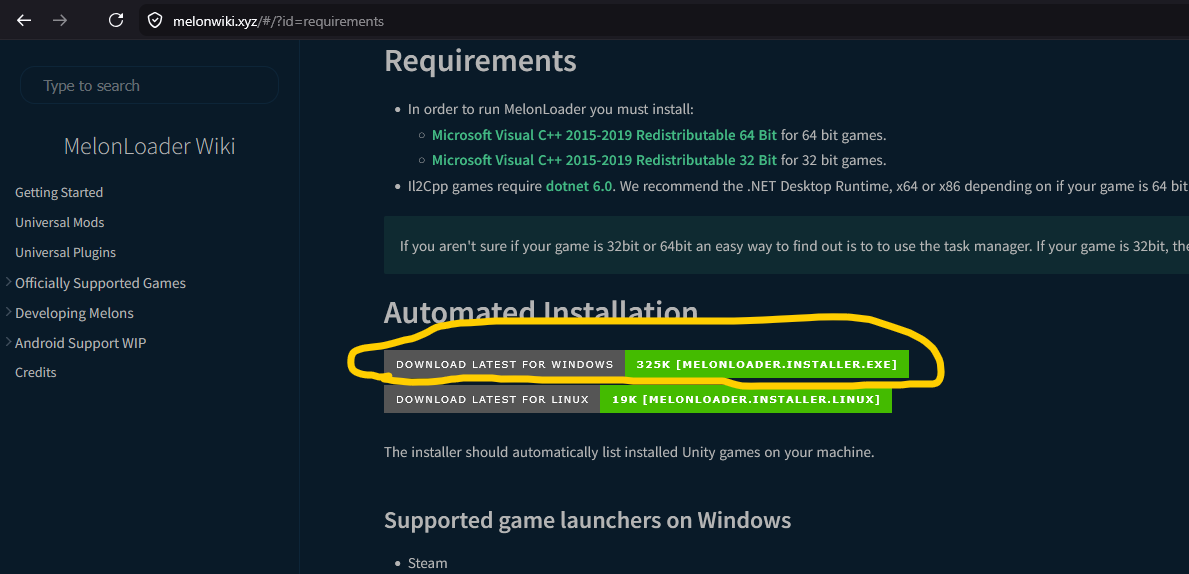Open Universal Plugins in the sidebar
This screenshot has height=574, width=1189.
coord(65,252)
